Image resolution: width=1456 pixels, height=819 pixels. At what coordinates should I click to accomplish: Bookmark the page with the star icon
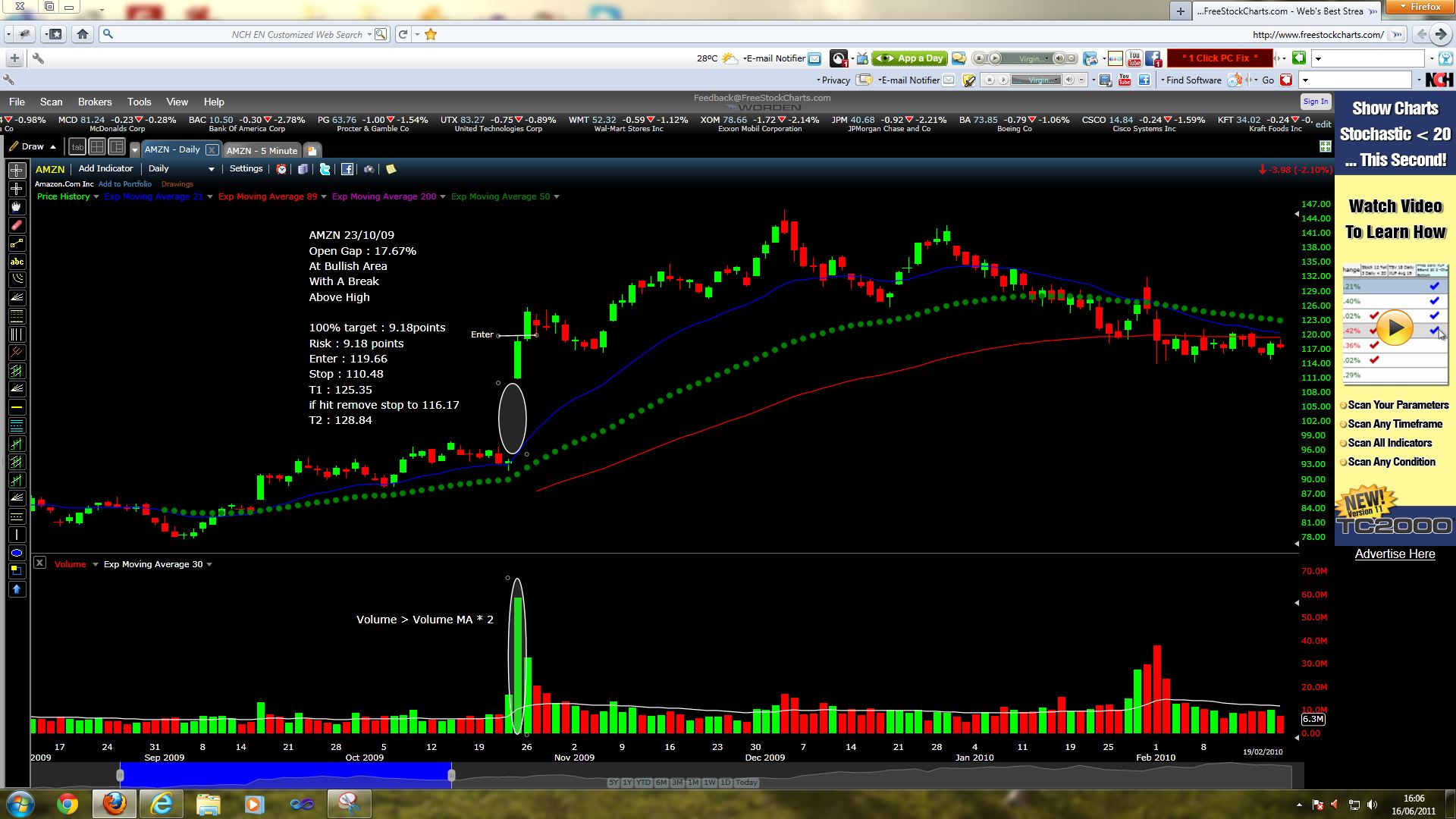tap(431, 34)
